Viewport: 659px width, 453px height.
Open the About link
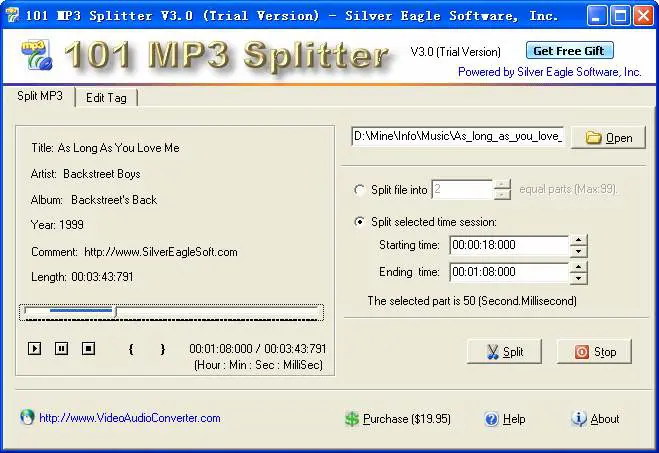pos(605,419)
